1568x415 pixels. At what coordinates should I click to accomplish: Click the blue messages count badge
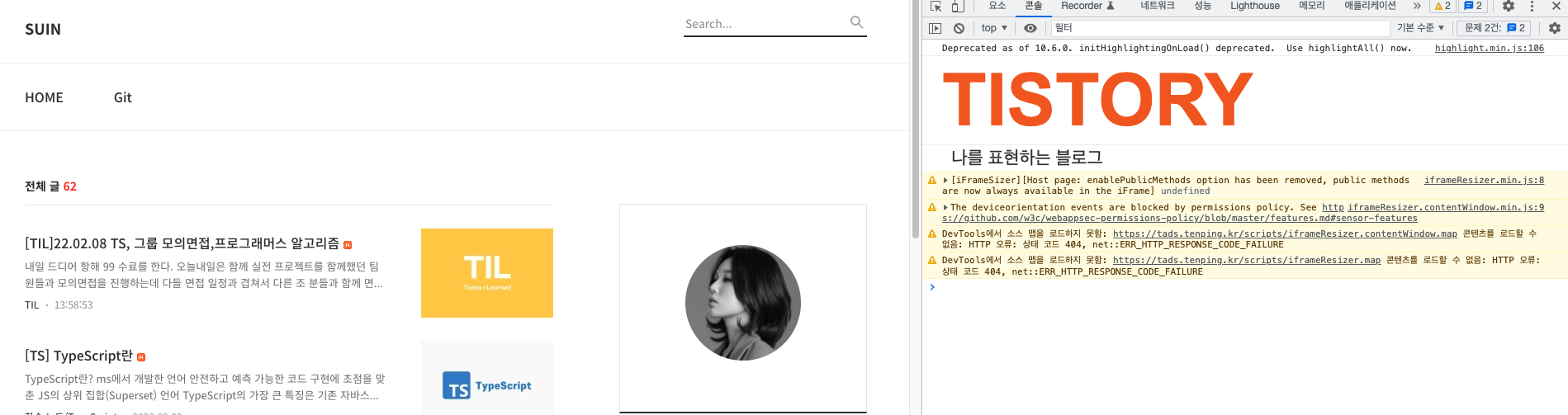pyautogui.click(x=1473, y=6)
